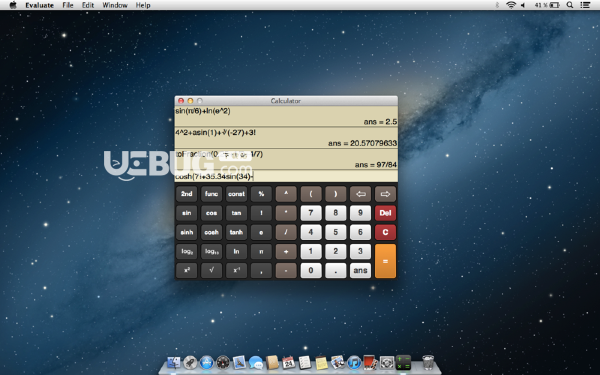Open the Help menu

pos(143,5)
